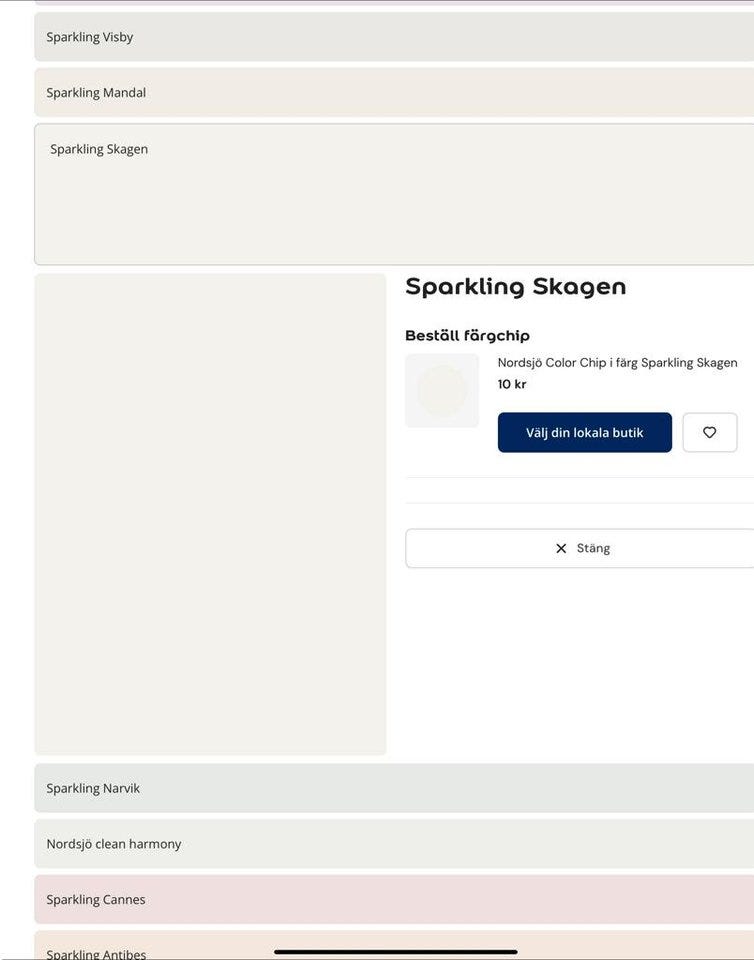Open the Nordsjö Color Chip product link
Image resolution: width=754 pixels, height=960 pixels.
[x=617, y=363]
